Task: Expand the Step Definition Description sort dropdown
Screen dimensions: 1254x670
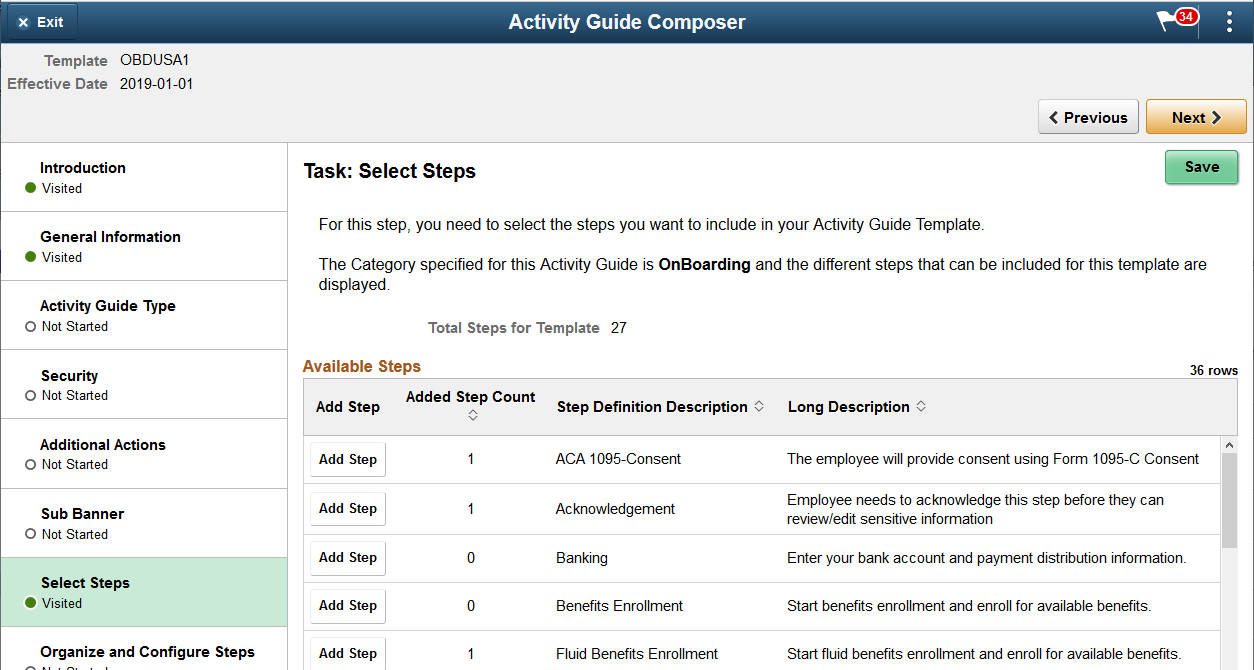Action: [760, 406]
